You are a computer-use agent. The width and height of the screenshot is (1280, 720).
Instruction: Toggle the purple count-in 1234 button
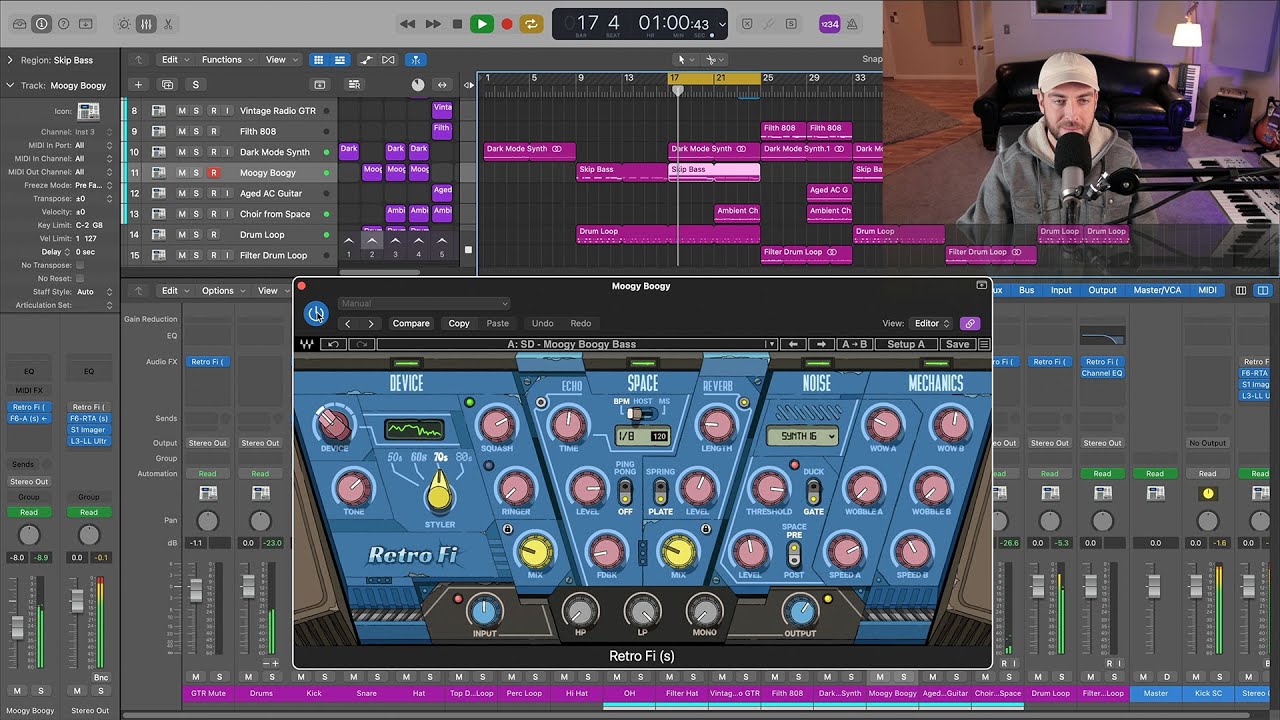click(829, 24)
